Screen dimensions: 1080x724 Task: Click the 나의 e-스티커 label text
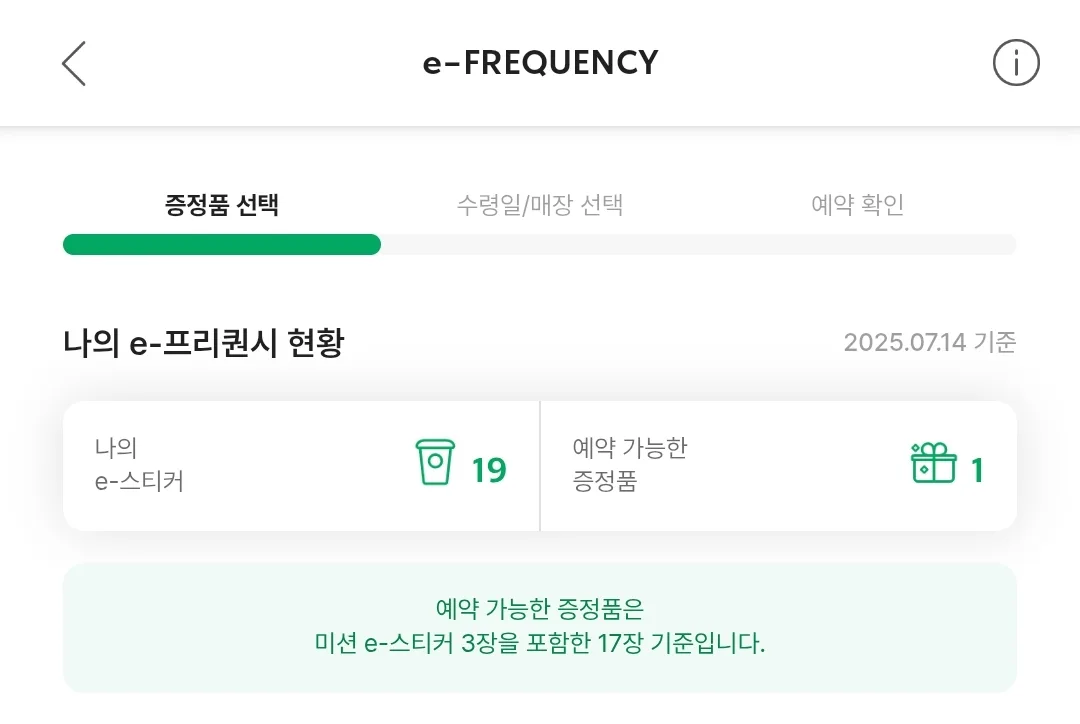(x=139, y=464)
